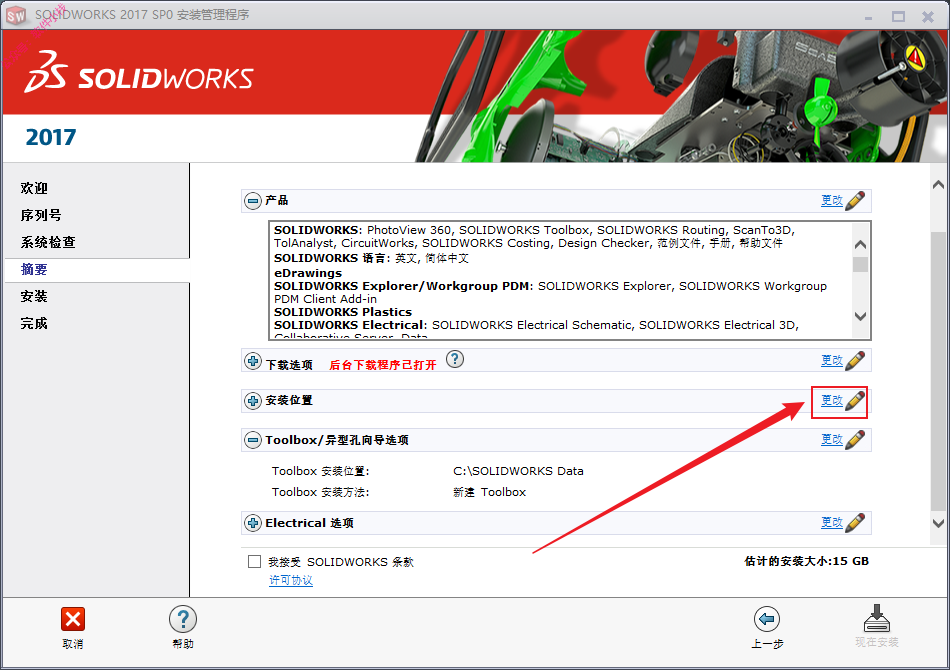
Task: Click the pencil icon in the Toolbox row
Action: click(x=855, y=439)
